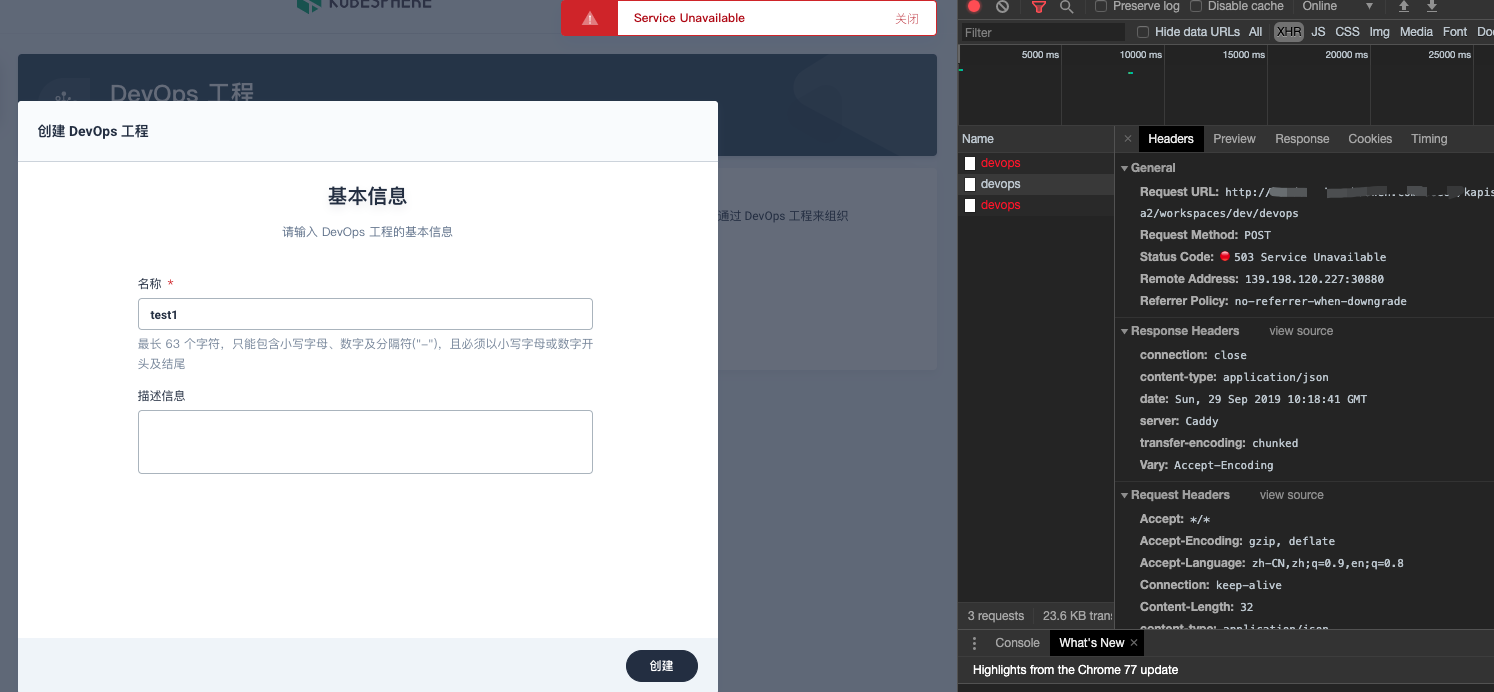
Task: Toggle the red filter funnel icon
Action: tap(1039, 6)
